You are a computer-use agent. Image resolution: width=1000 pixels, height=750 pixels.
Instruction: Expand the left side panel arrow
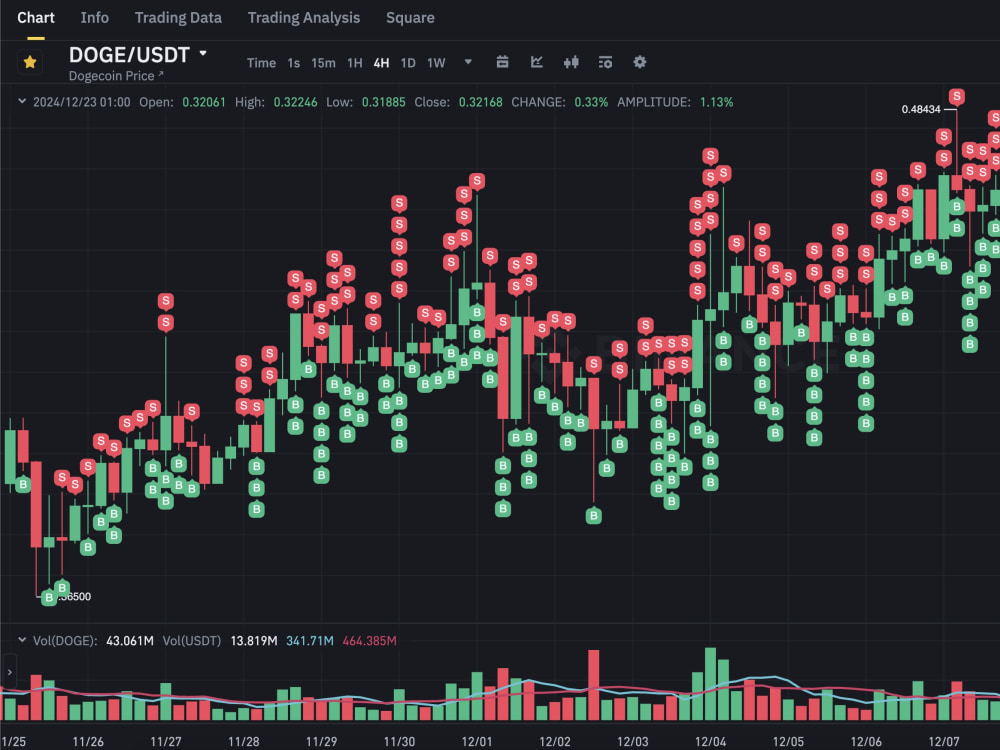(9, 672)
